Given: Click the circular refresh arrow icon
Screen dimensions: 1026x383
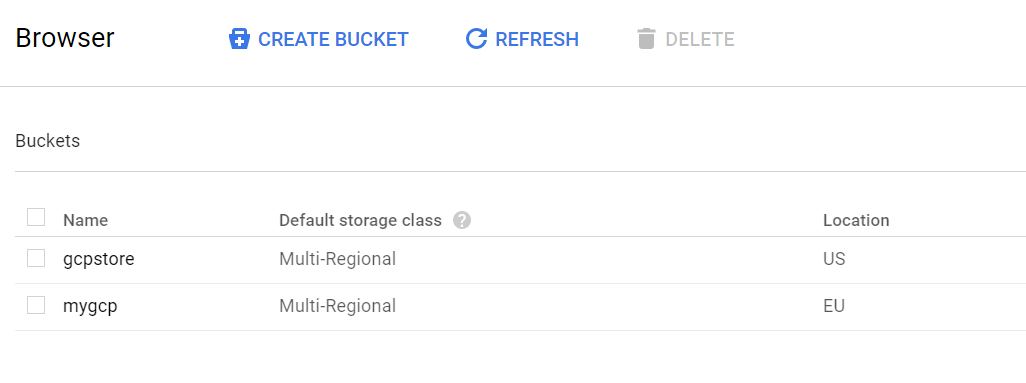Looking at the screenshot, I should [476, 39].
